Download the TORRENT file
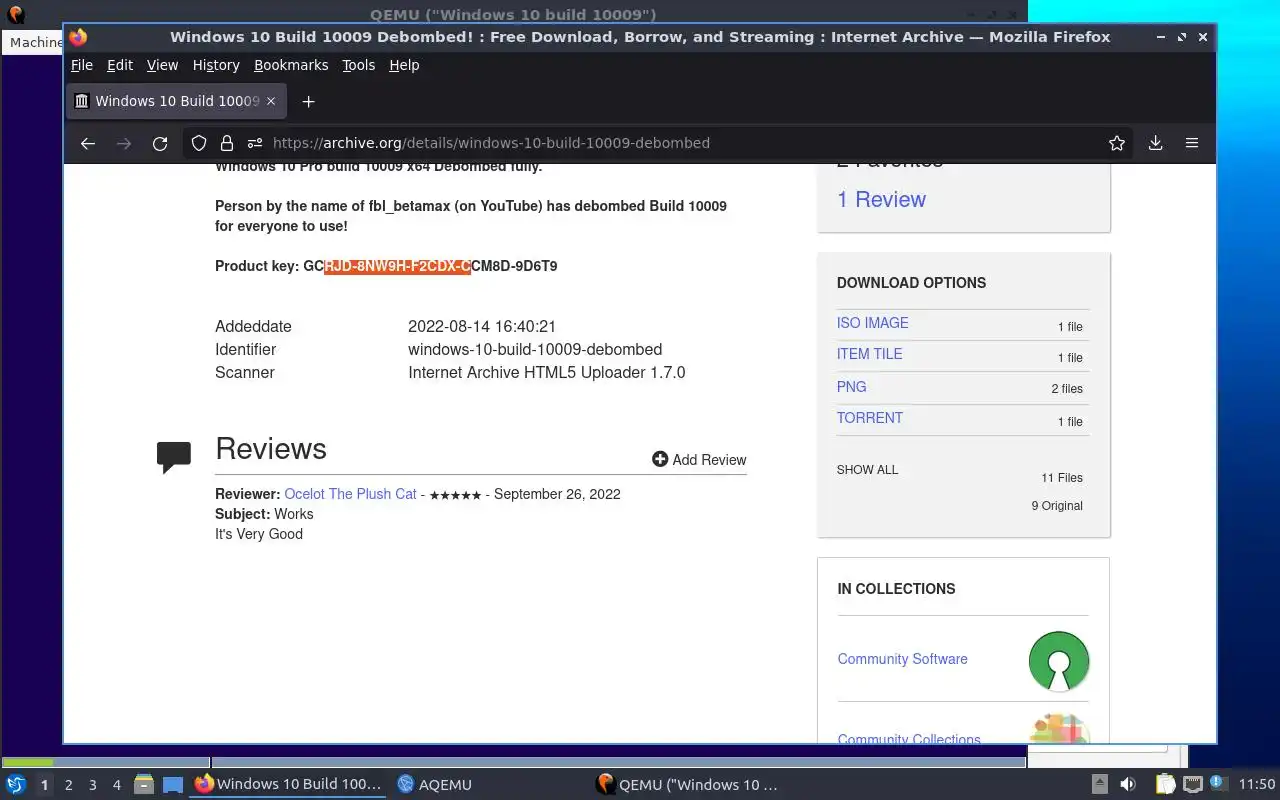Viewport: 1280px width, 800px height. pos(870,418)
